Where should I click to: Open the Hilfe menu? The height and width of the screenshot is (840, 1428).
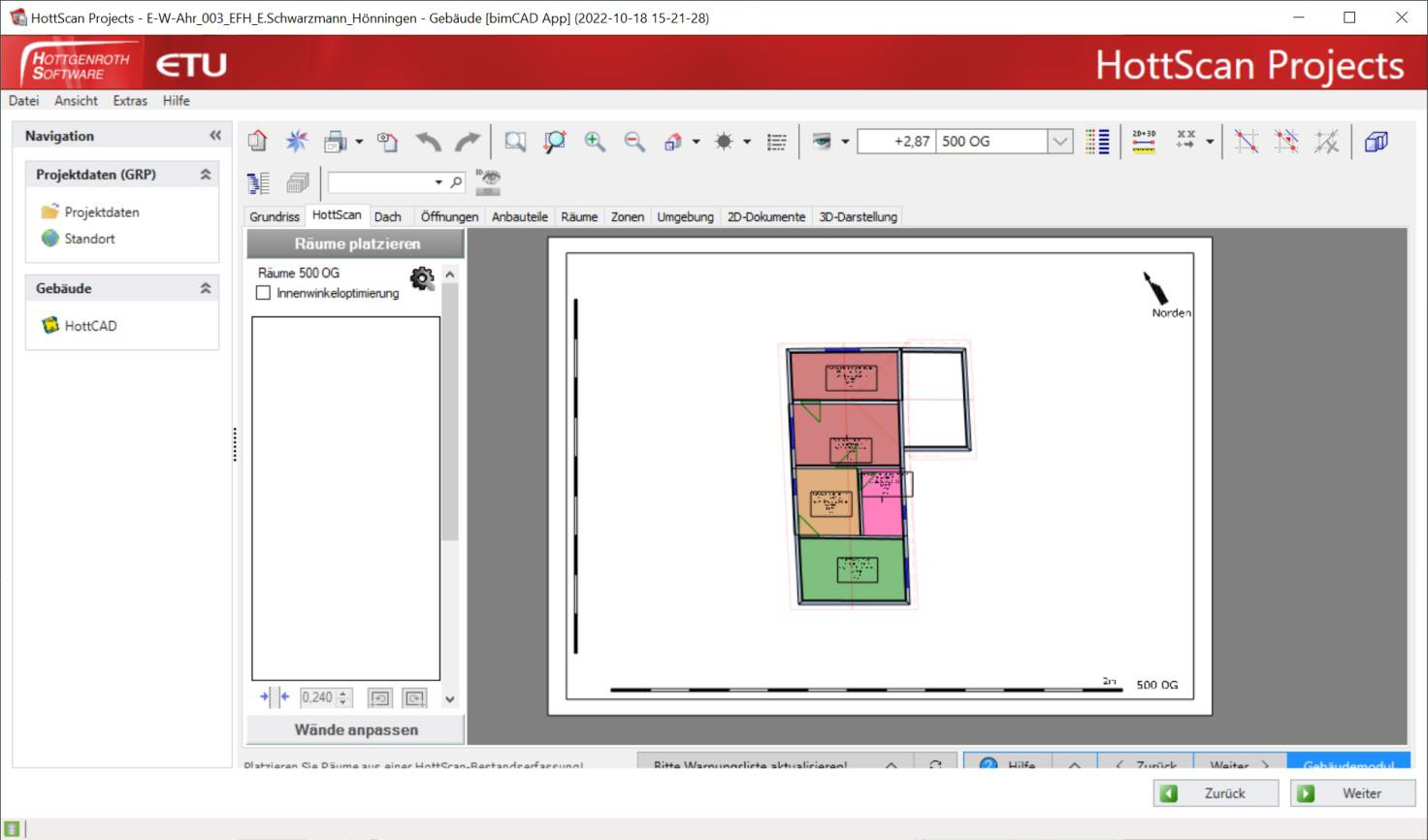176,101
